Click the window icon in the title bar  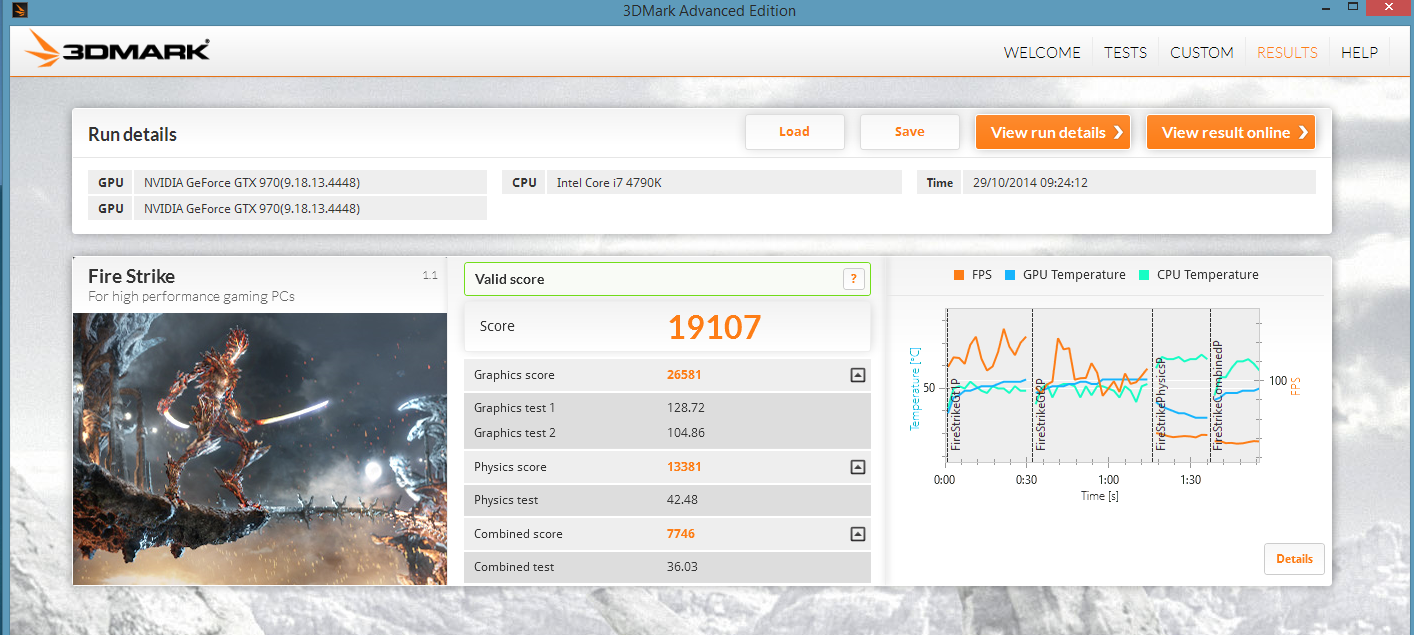pyautogui.click(x=20, y=11)
